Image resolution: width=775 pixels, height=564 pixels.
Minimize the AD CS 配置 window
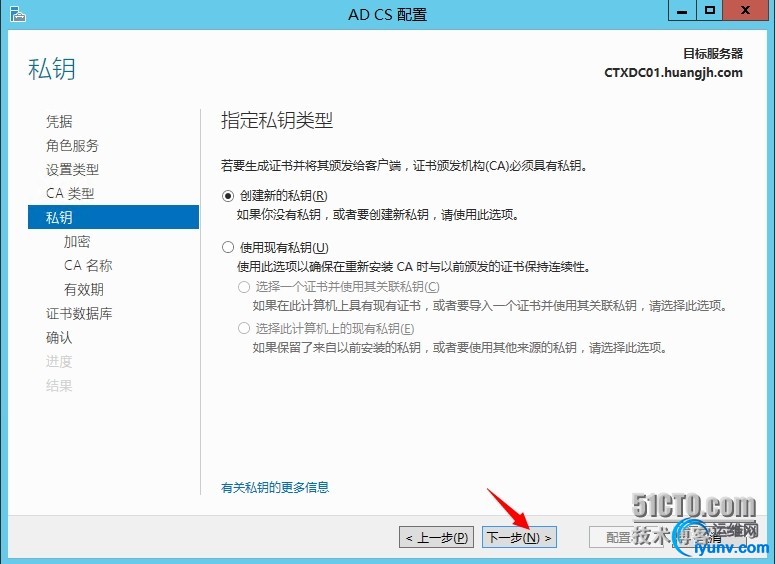(x=682, y=10)
